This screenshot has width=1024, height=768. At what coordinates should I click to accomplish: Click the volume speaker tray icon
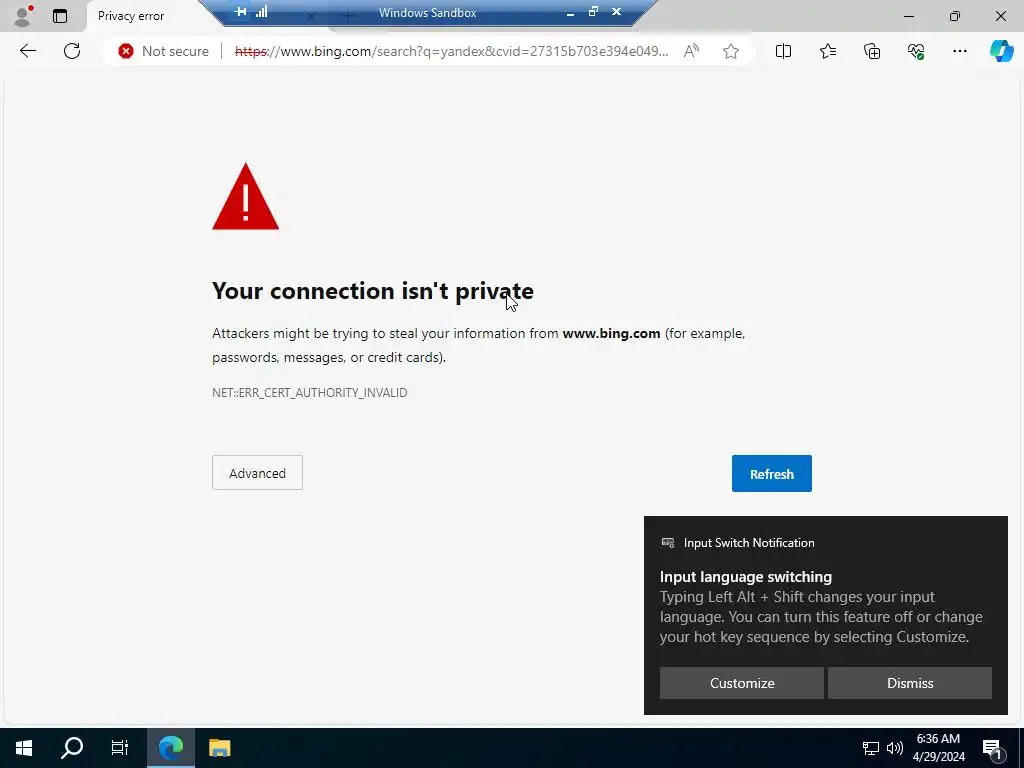coord(895,748)
